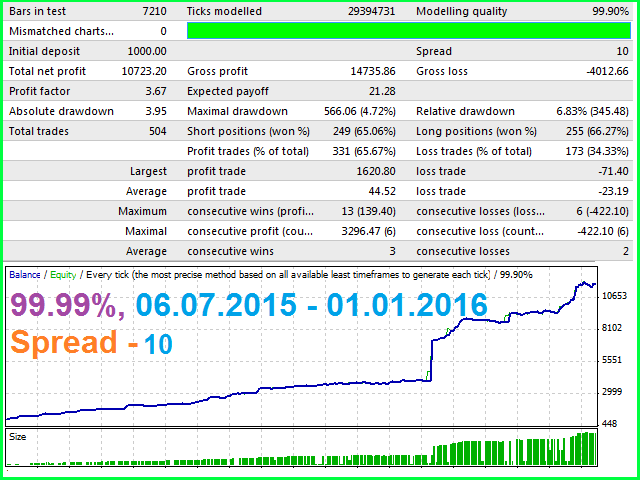The width and height of the screenshot is (640, 480).
Task: Select the Profit factor row value 3.67
Action: pos(156,91)
